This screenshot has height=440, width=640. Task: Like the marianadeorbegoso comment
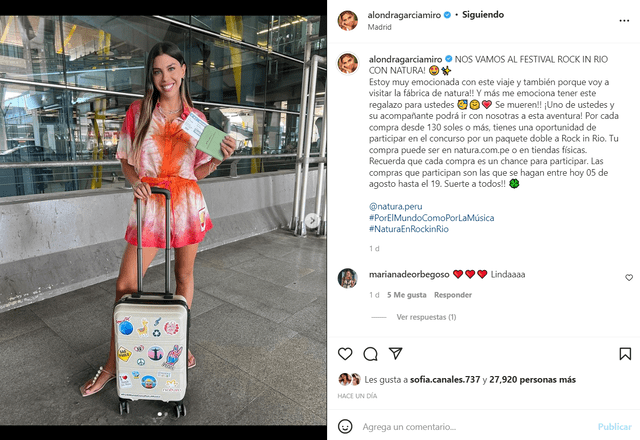tap(629, 278)
